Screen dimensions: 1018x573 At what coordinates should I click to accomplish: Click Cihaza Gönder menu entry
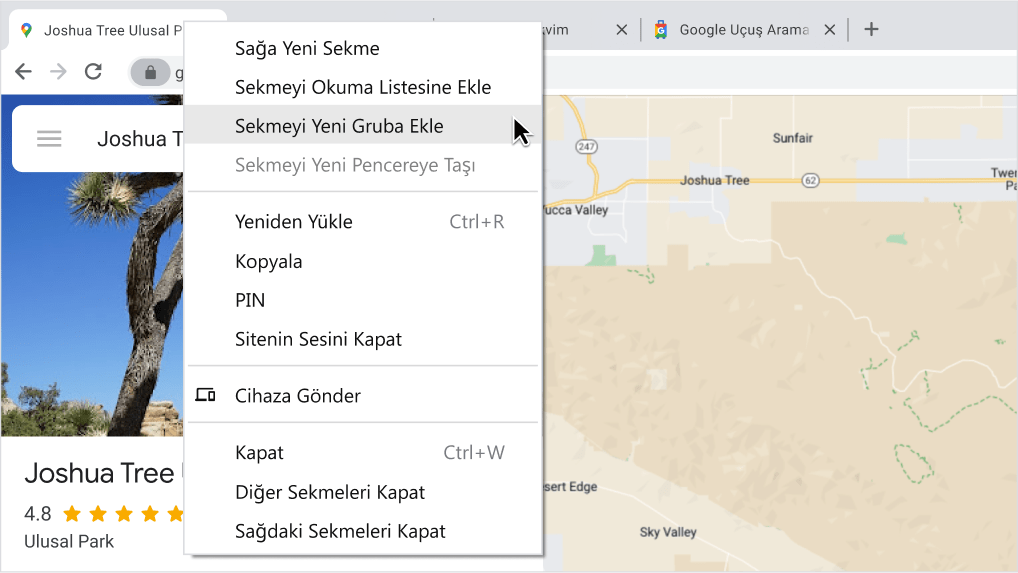pos(297,396)
